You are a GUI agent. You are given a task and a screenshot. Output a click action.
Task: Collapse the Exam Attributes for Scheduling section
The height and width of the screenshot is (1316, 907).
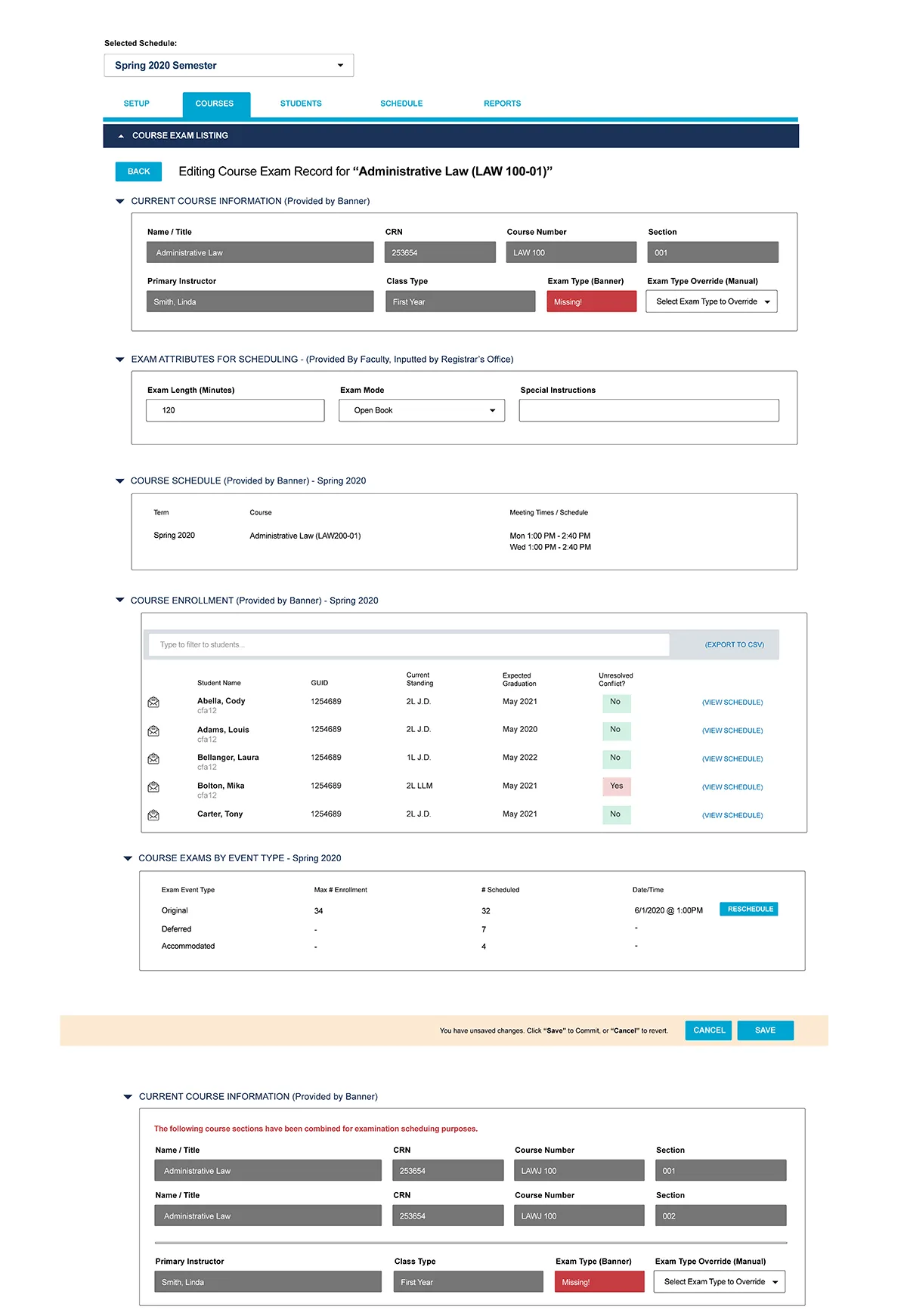click(119, 360)
